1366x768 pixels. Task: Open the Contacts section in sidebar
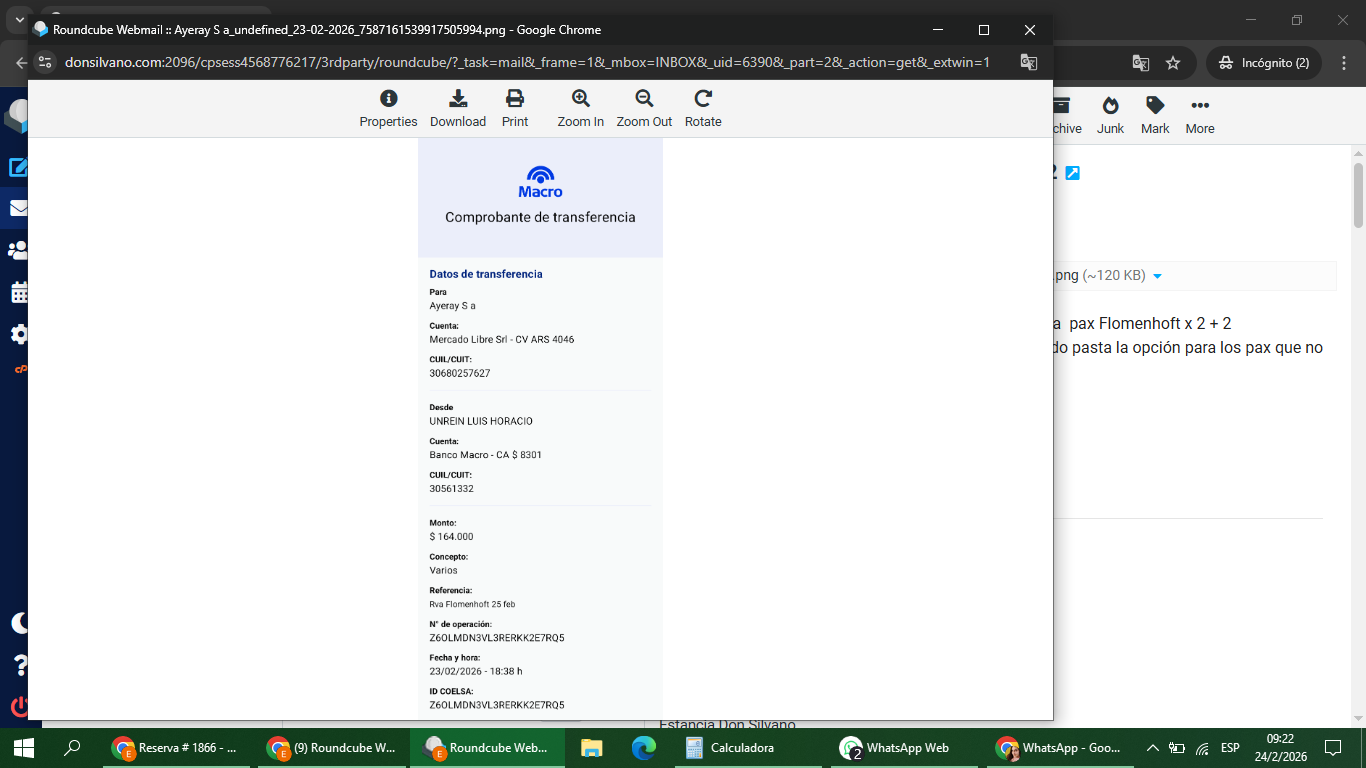(x=18, y=250)
